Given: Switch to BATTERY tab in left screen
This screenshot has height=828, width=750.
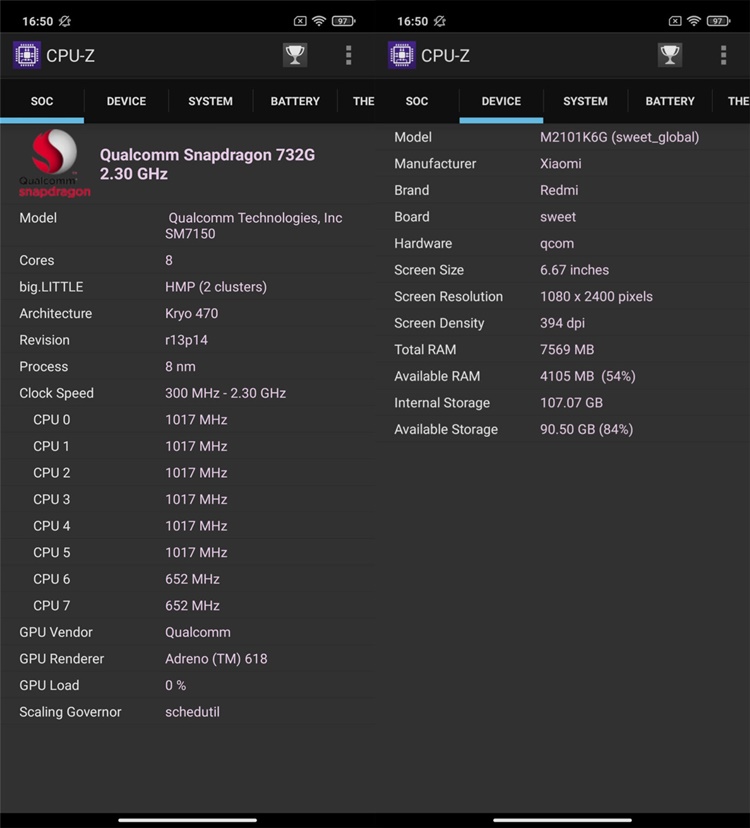Looking at the screenshot, I should click(x=295, y=101).
